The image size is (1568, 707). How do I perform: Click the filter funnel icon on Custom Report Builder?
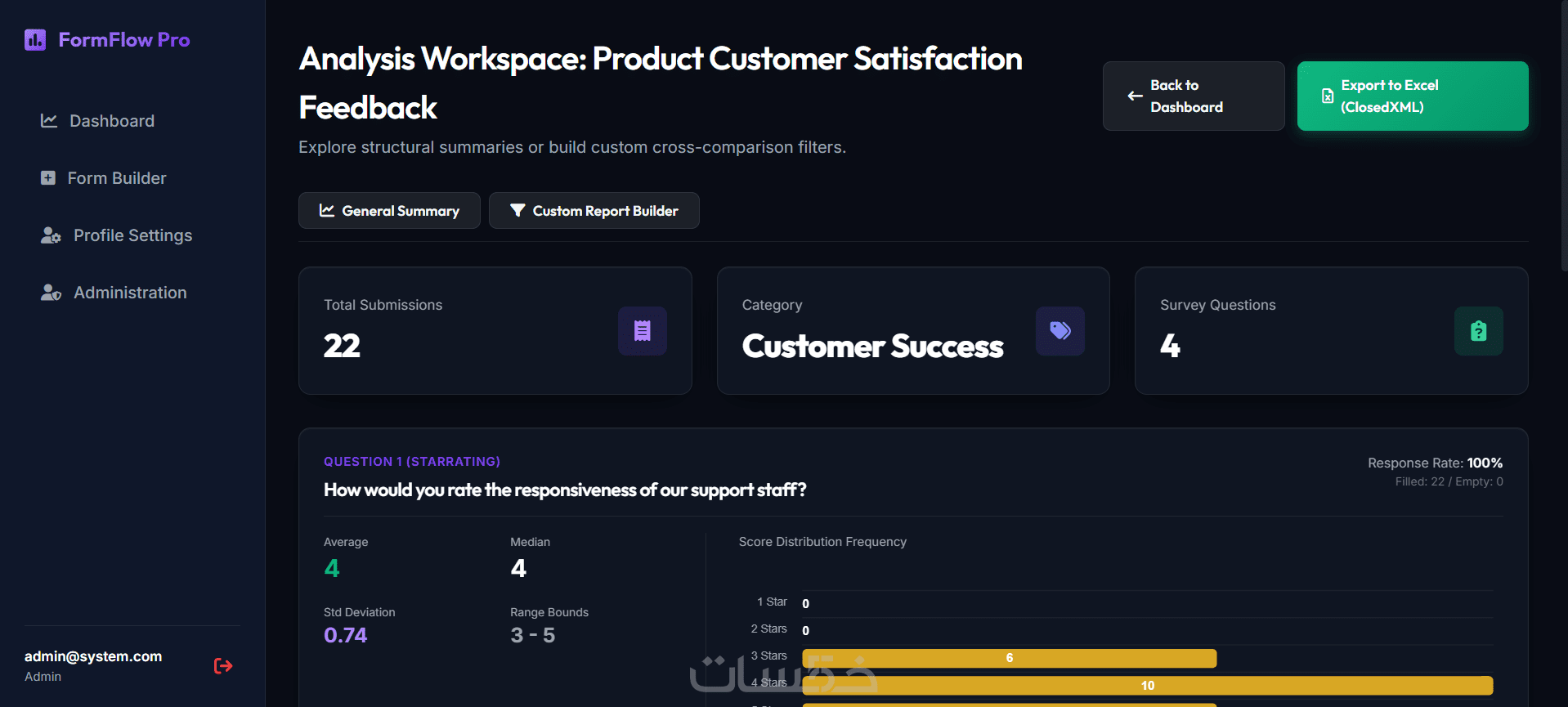coord(517,211)
